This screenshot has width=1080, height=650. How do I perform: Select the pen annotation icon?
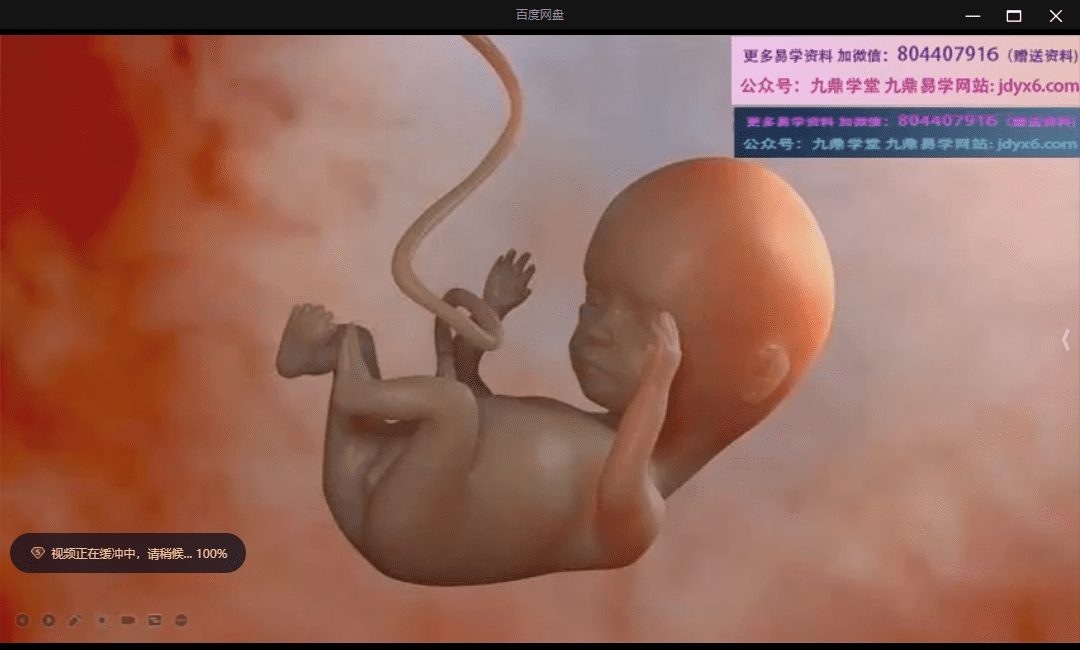[75, 620]
